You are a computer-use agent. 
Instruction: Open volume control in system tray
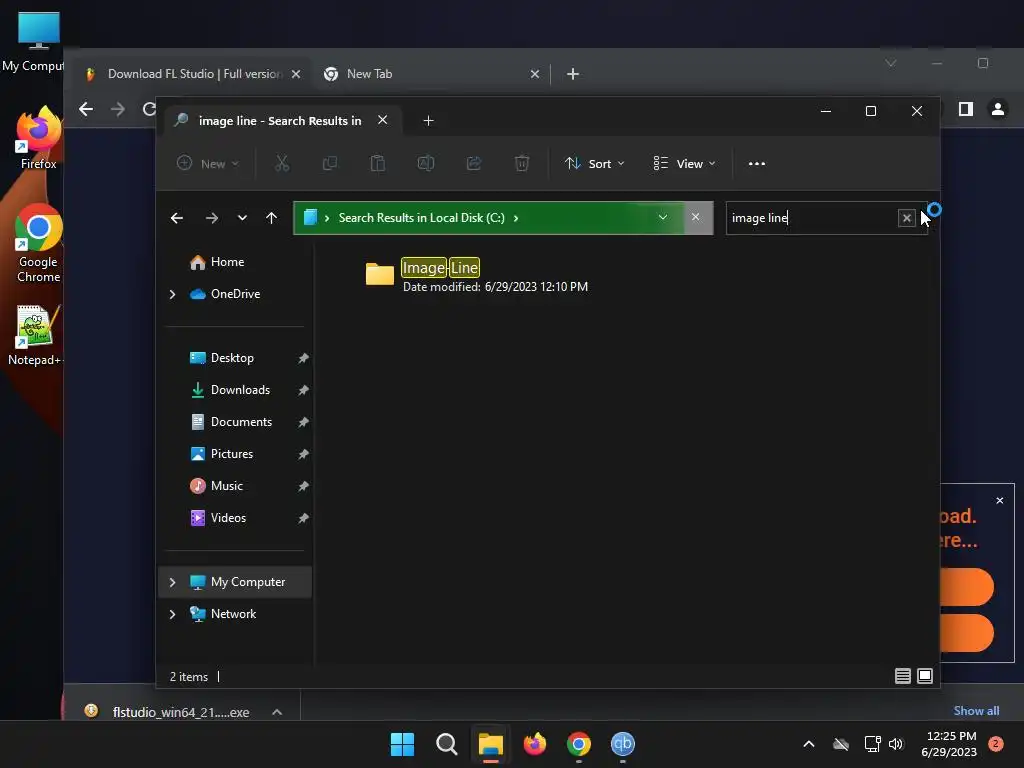tap(896, 744)
